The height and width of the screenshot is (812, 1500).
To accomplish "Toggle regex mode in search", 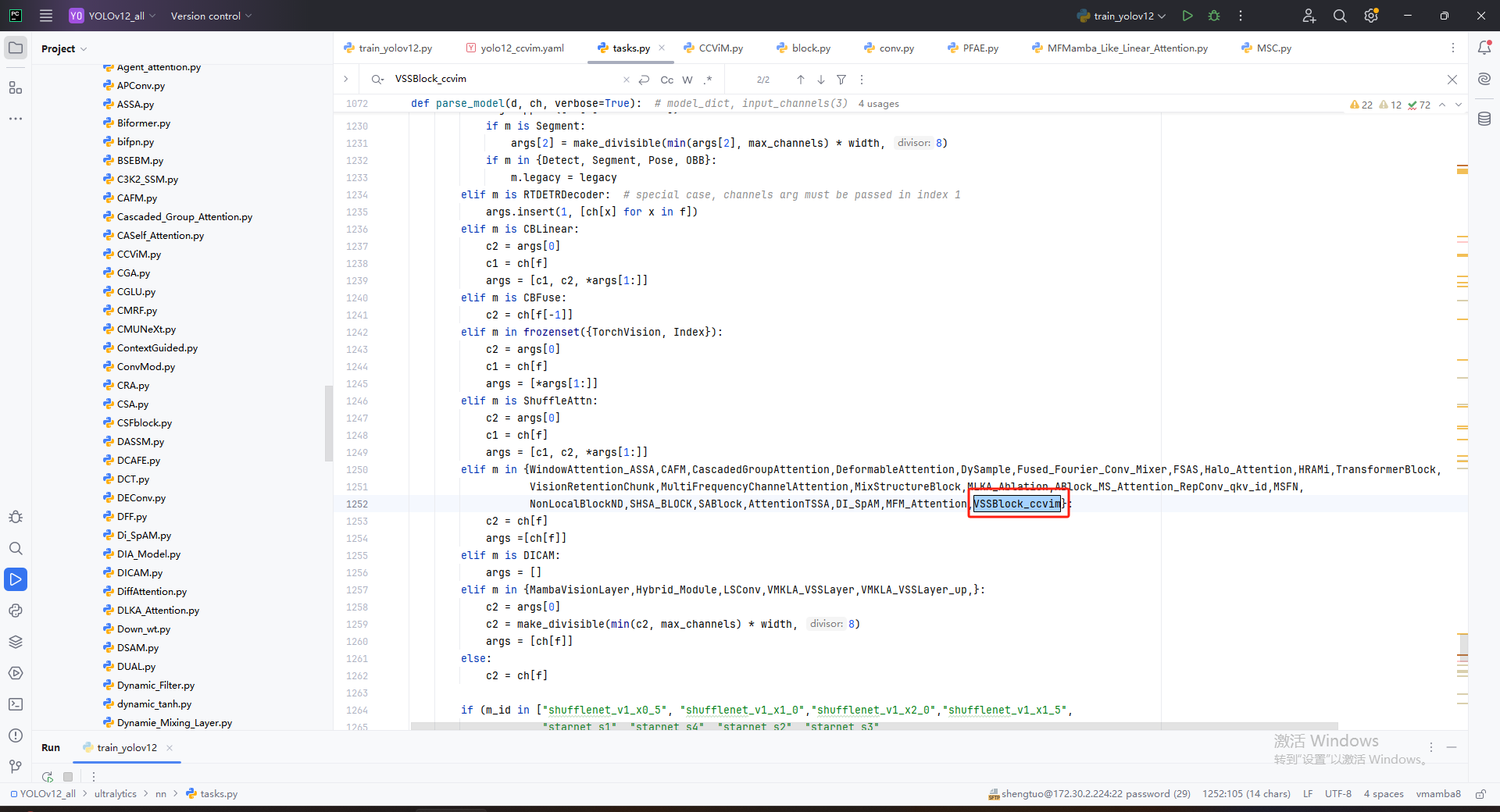I will tap(709, 79).
